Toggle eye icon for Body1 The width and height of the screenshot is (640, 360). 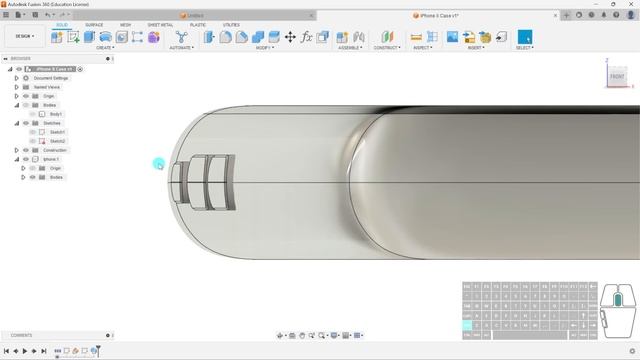point(33,114)
